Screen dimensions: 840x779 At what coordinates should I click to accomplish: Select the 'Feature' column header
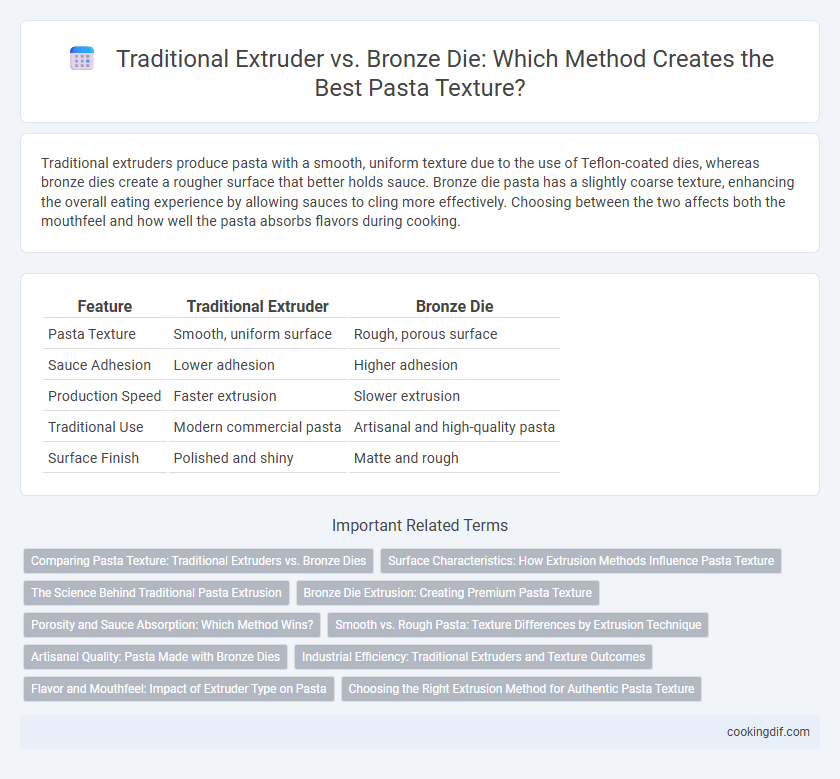click(104, 306)
